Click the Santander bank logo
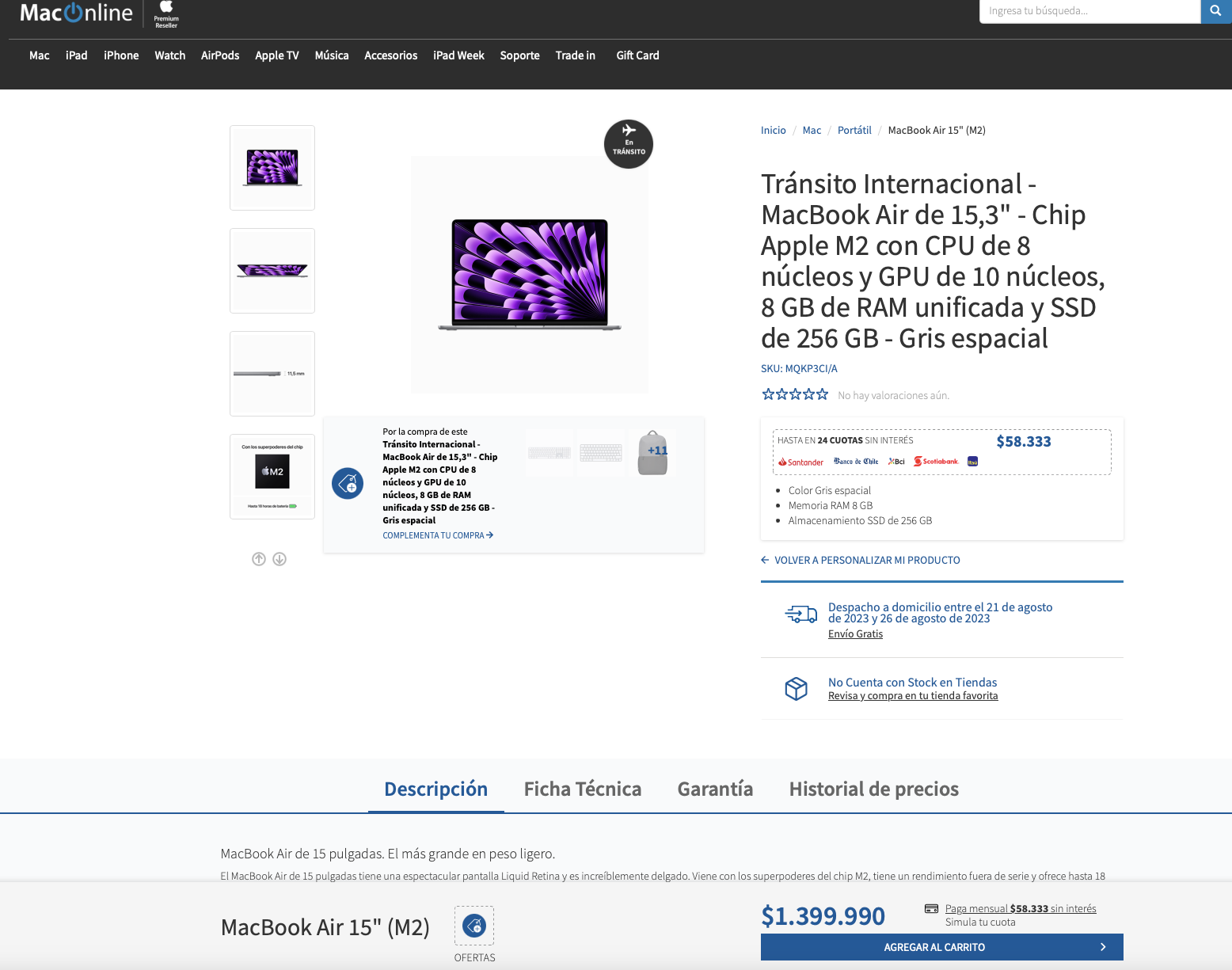This screenshot has height=970, width=1232. point(800,462)
